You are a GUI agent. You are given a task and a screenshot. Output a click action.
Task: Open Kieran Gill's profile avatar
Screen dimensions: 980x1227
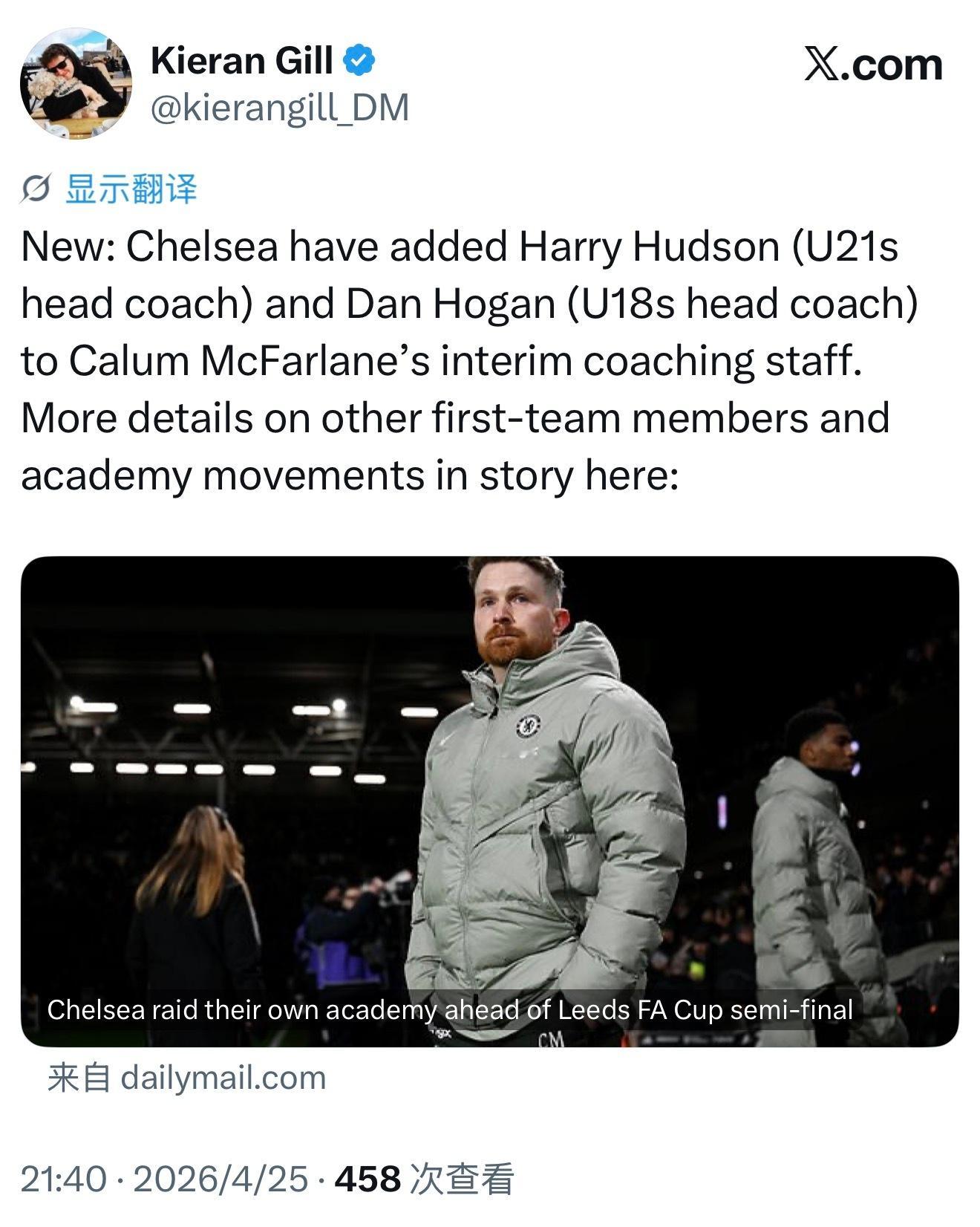click(76, 83)
